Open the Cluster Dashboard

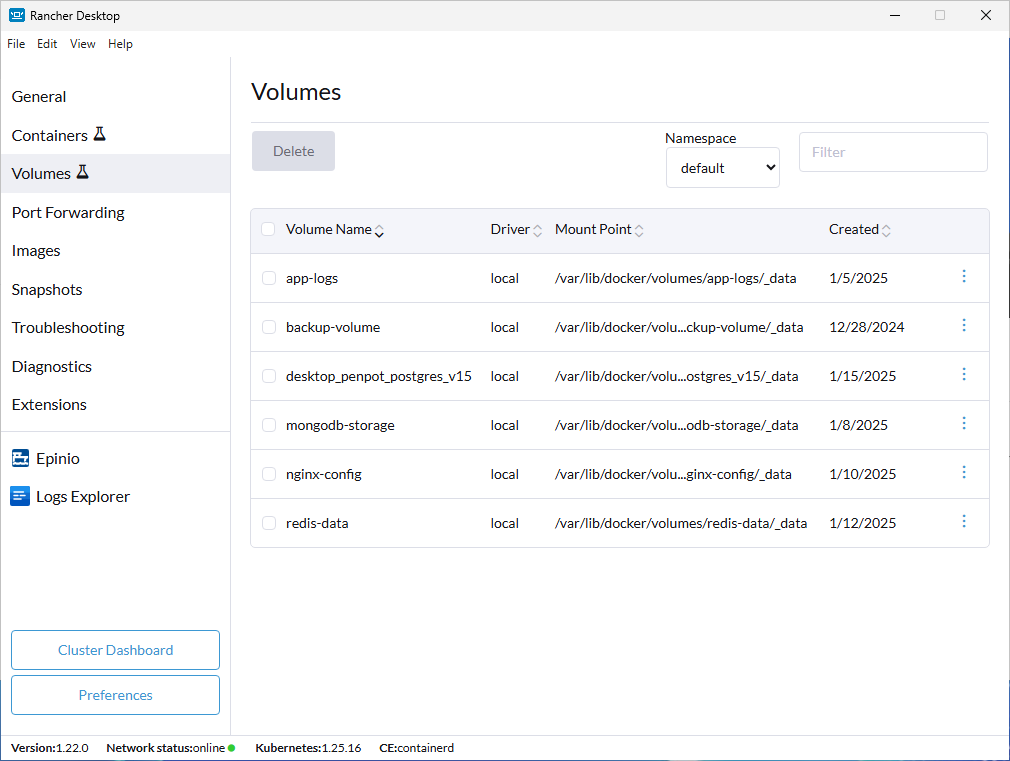(x=115, y=650)
